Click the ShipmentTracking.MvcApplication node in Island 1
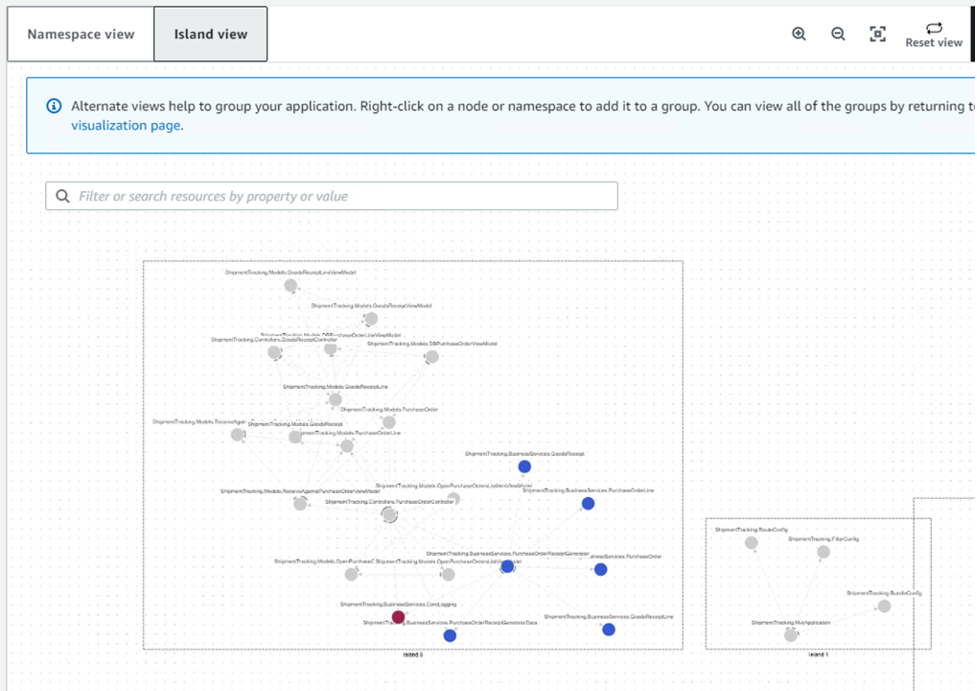Screen dimensions: 977x691 pyautogui.click(x=791, y=635)
